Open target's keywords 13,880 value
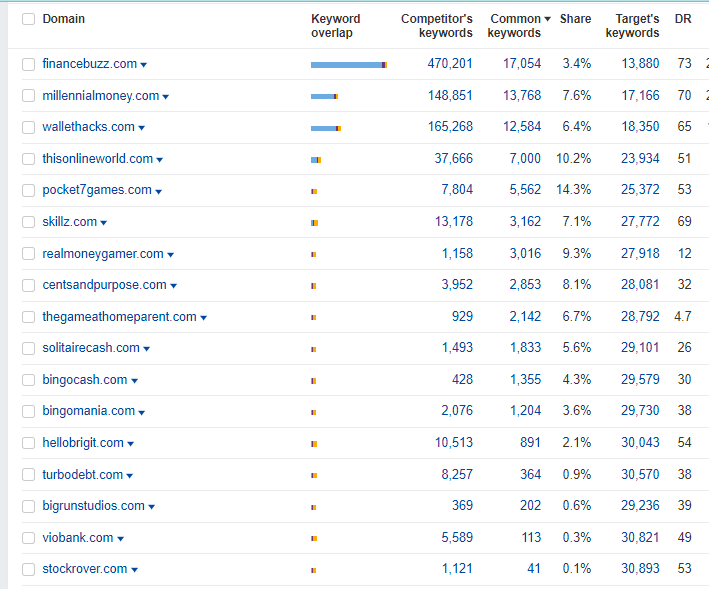 [x=640, y=64]
